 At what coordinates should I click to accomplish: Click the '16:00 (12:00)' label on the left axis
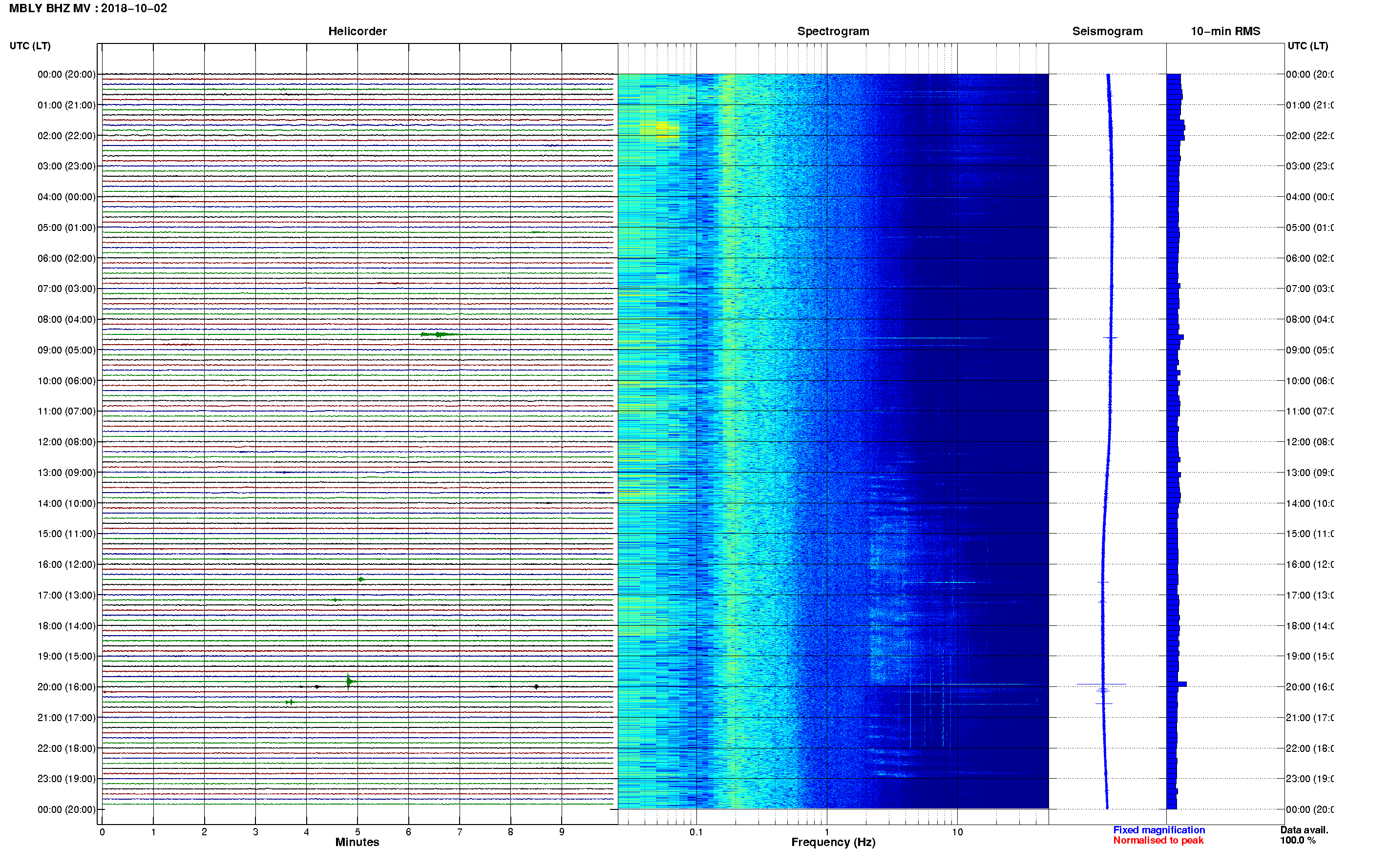pyautogui.click(x=66, y=565)
